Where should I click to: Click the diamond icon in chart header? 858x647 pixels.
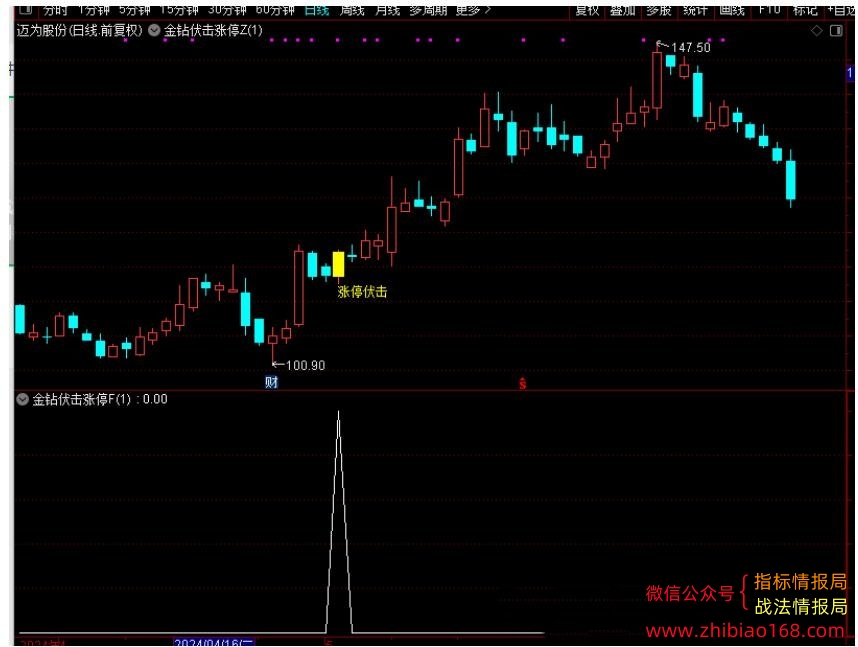[816, 31]
